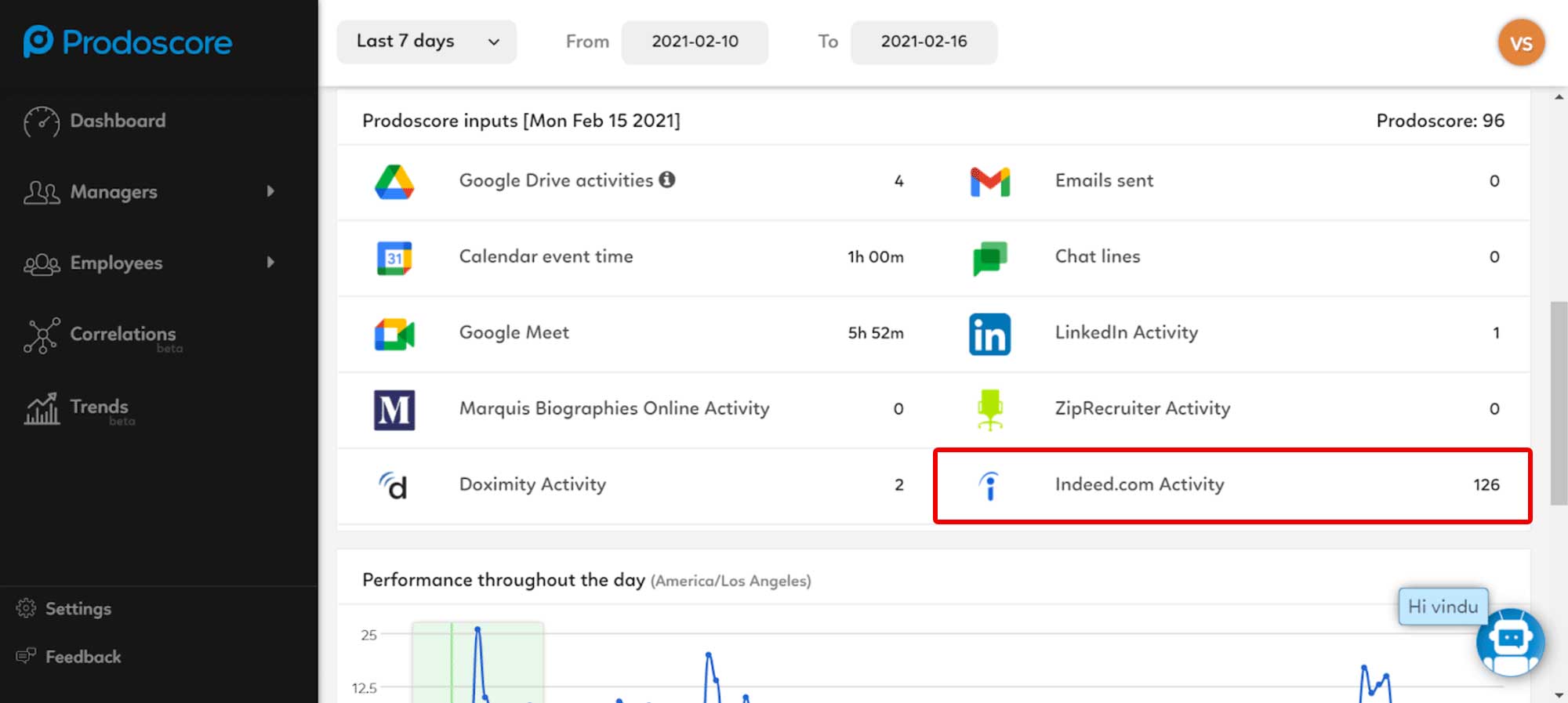The height and width of the screenshot is (703, 1568).
Task: Click the Managers people icon
Action: (x=42, y=192)
